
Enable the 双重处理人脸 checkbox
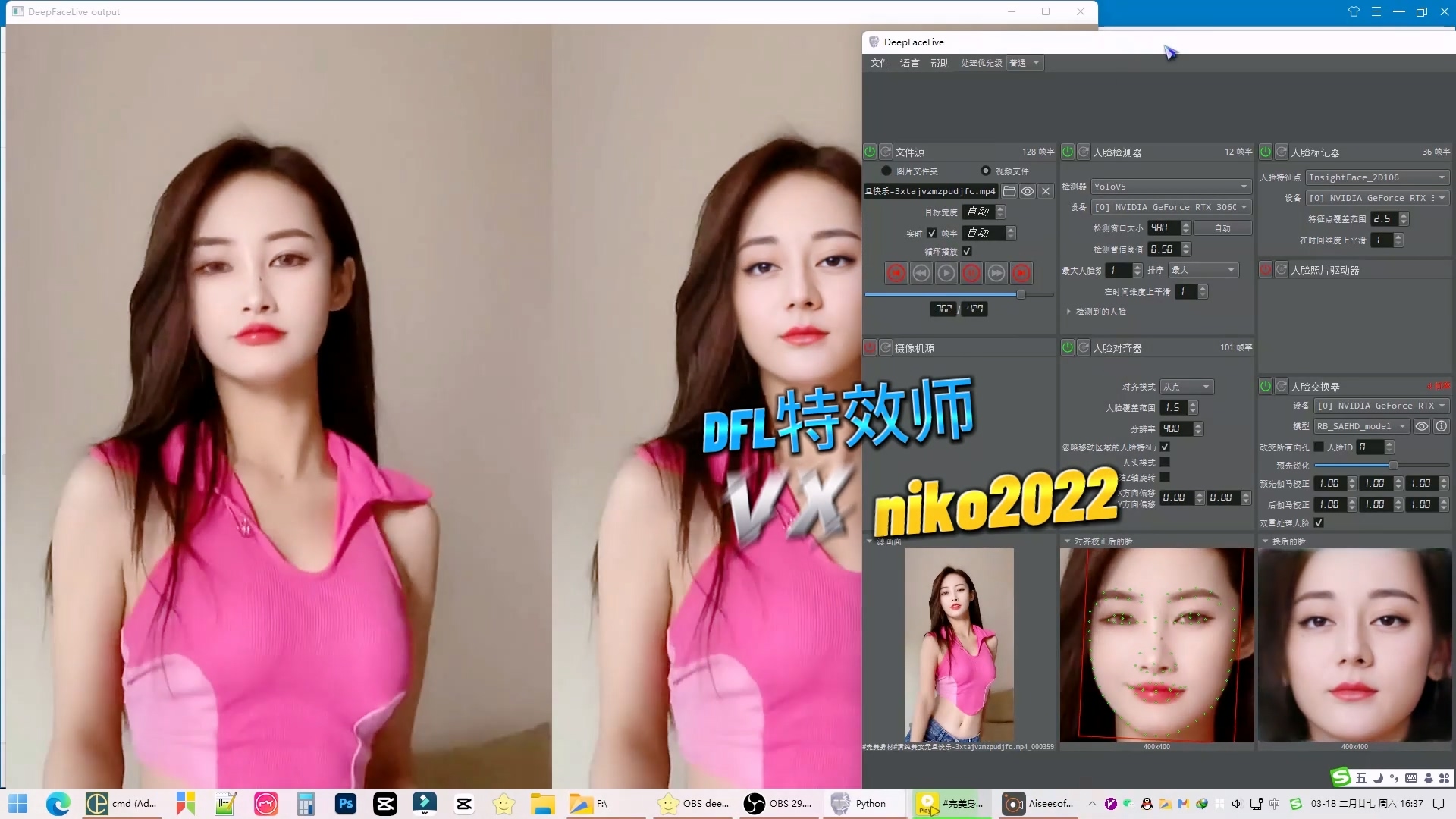click(x=1319, y=523)
